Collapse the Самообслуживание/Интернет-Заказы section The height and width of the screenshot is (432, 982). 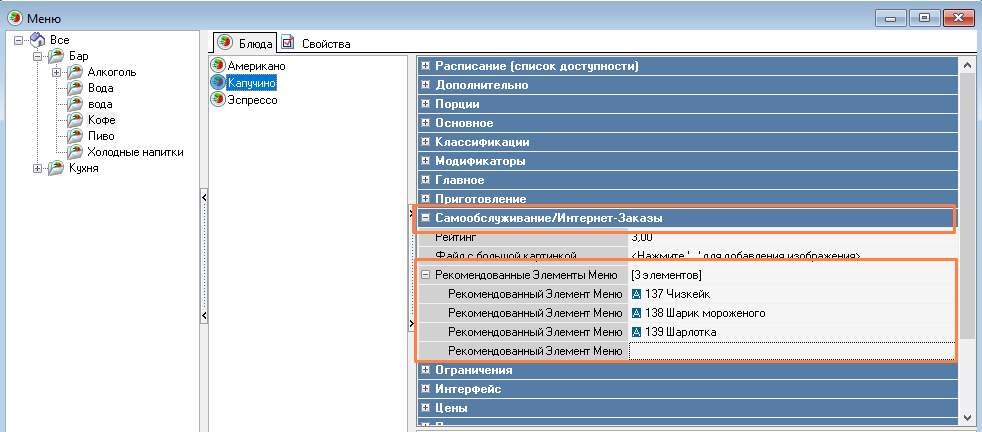tap(426, 218)
